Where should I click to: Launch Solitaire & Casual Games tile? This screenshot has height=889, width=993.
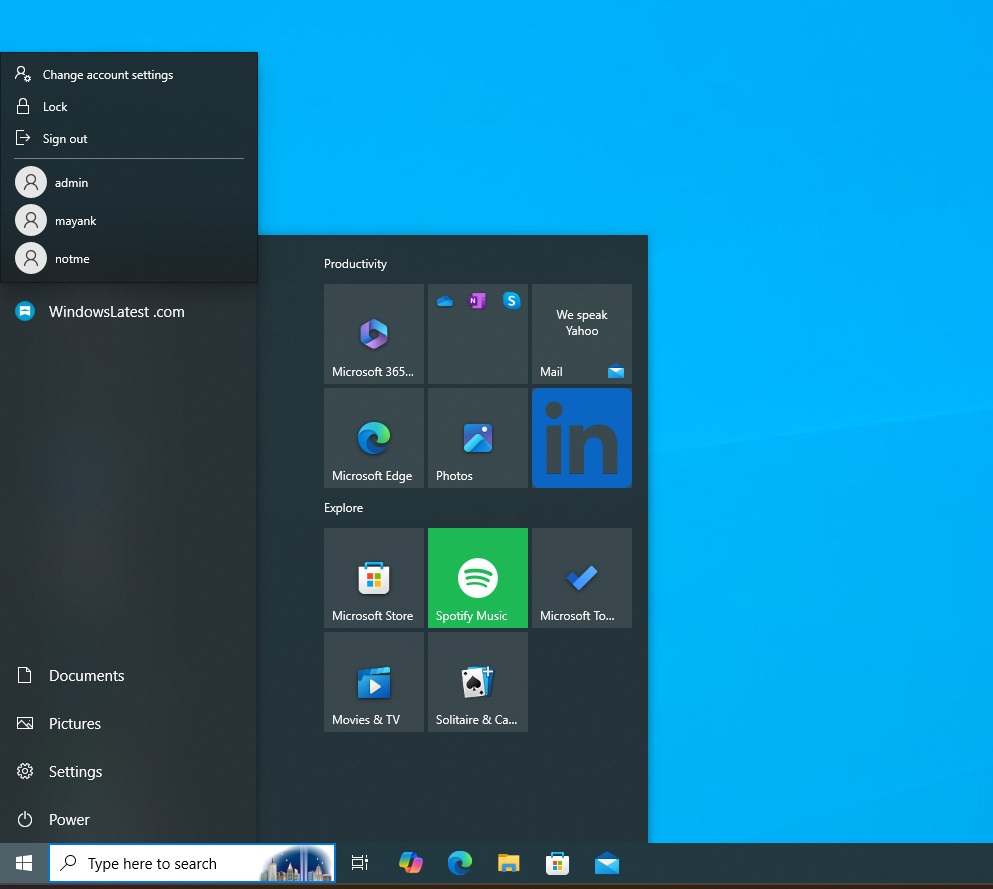pyautogui.click(x=478, y=682)
